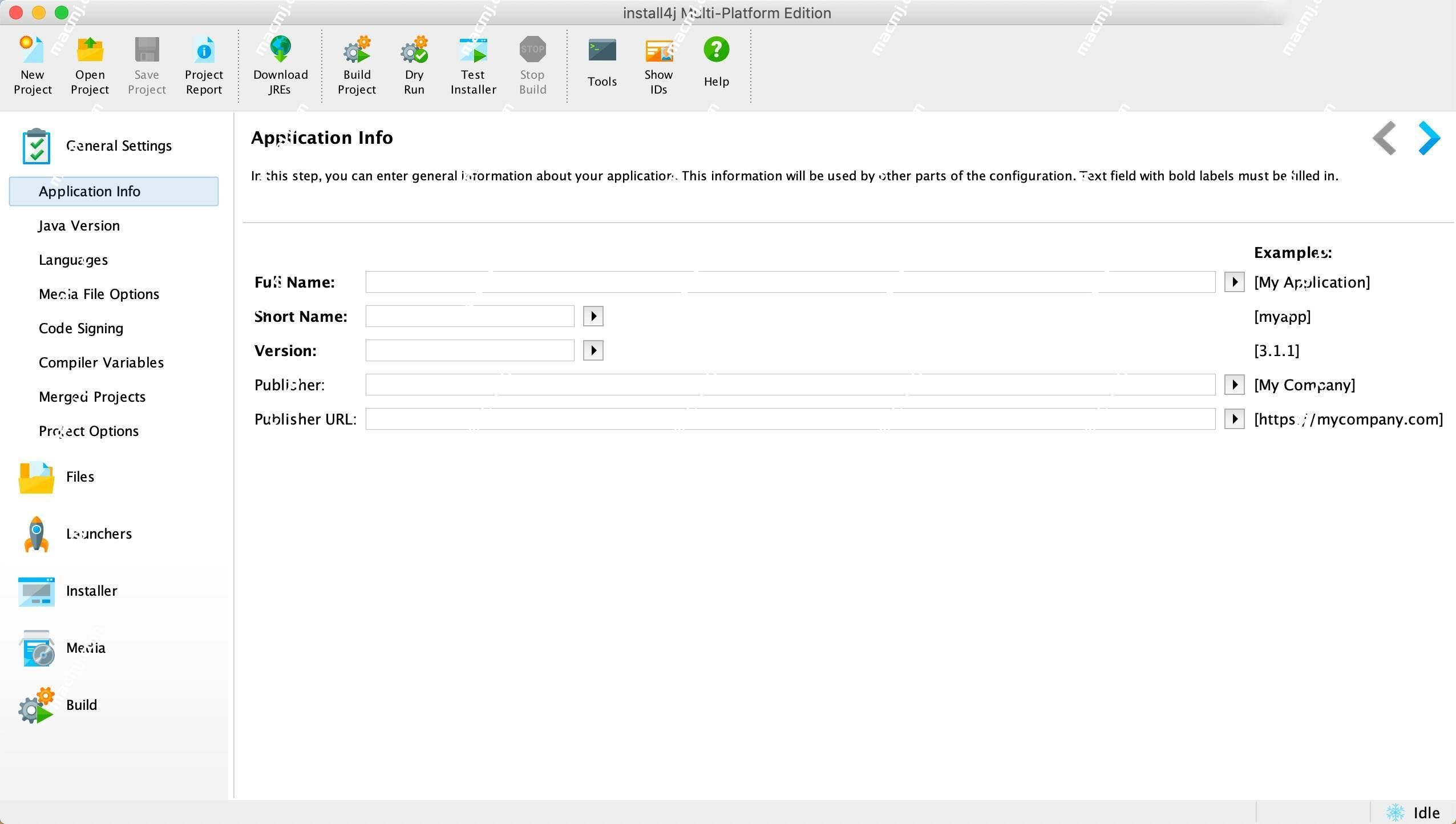Click the [3.1.1] example text
Viewport: 1456px width, 824px height.
pyautogui.click(x=1276, y=350)
